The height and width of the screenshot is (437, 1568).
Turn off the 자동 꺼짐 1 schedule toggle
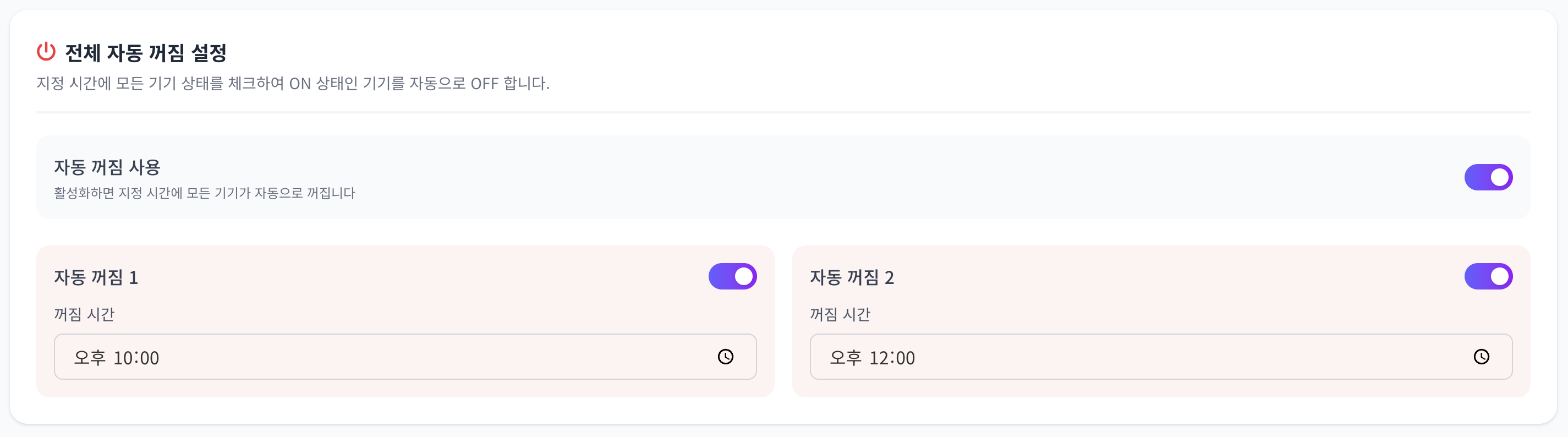pyautogui.click(x=732, y=276)
